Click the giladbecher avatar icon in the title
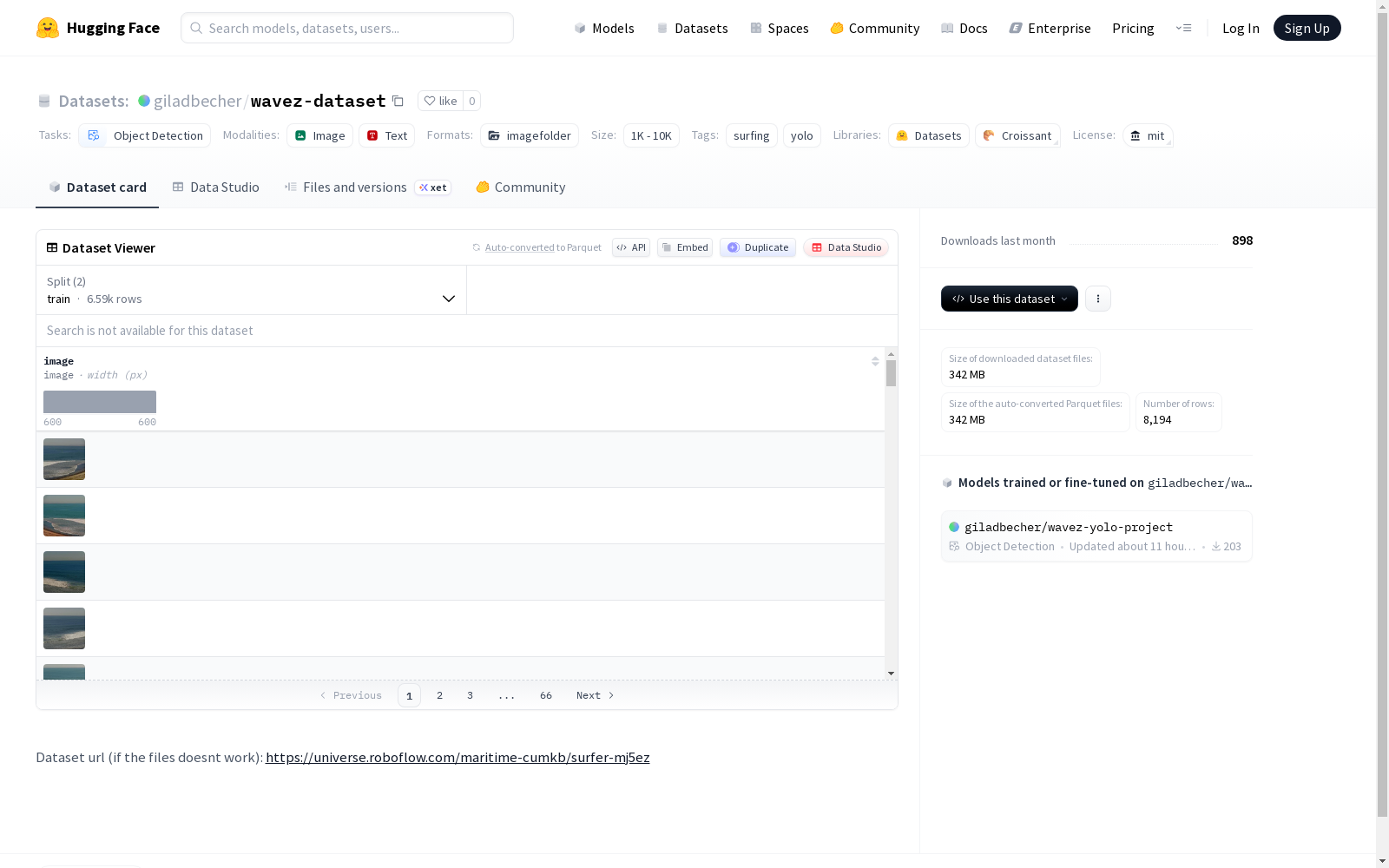The image size is (1389, 868). pos(144,101)
